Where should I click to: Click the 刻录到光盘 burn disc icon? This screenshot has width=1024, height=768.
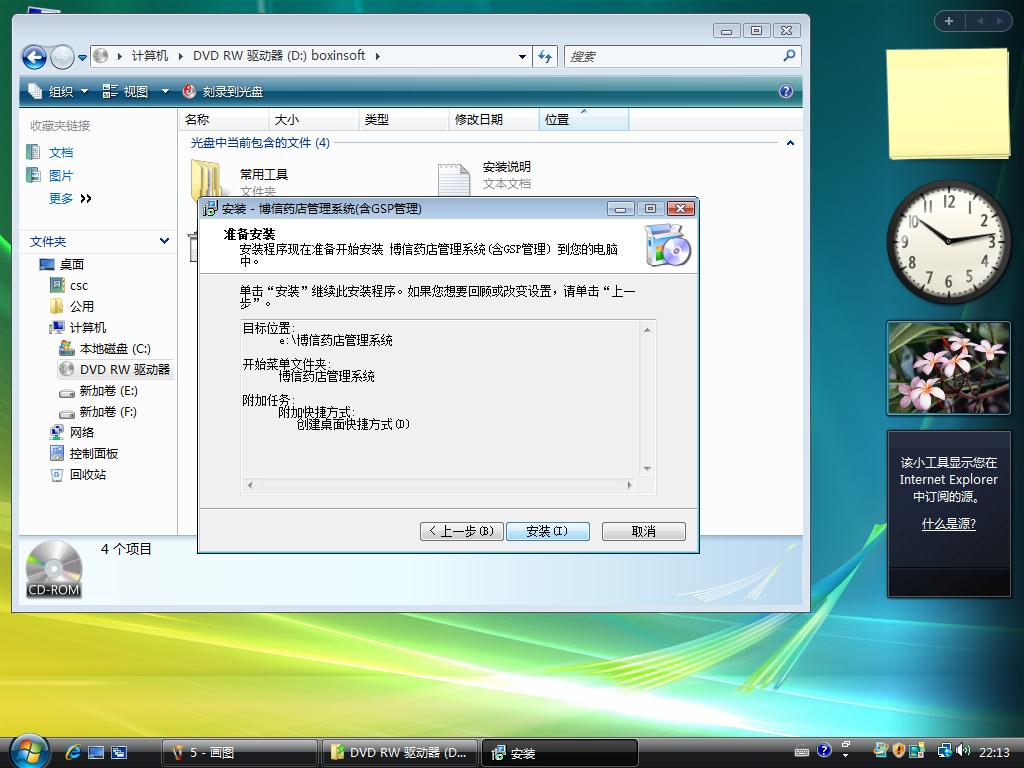[x=190, y=91]
